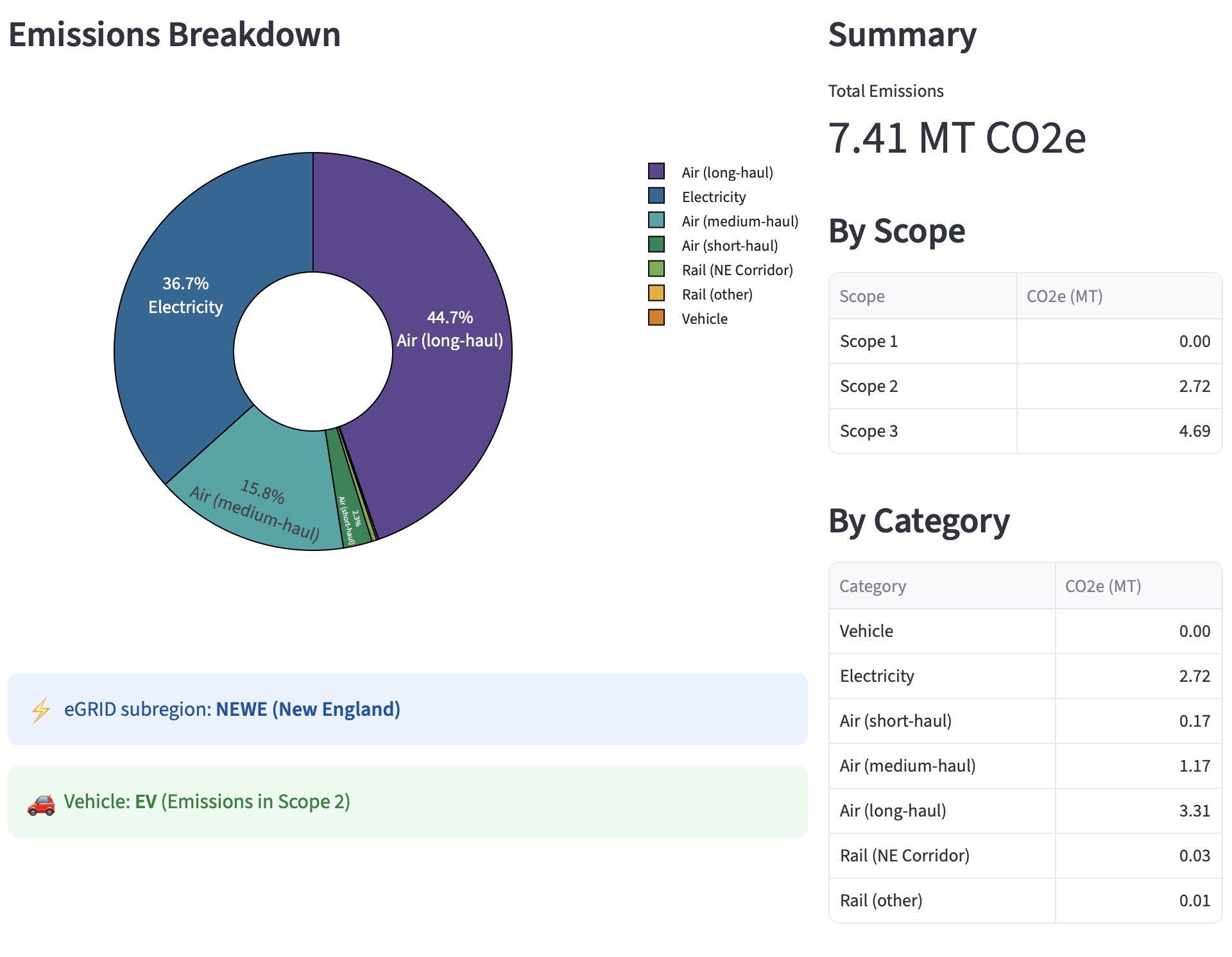Toggle the Vehicle legend entry off
This screenshot has width=1232, height=957.
coord(704,318)
